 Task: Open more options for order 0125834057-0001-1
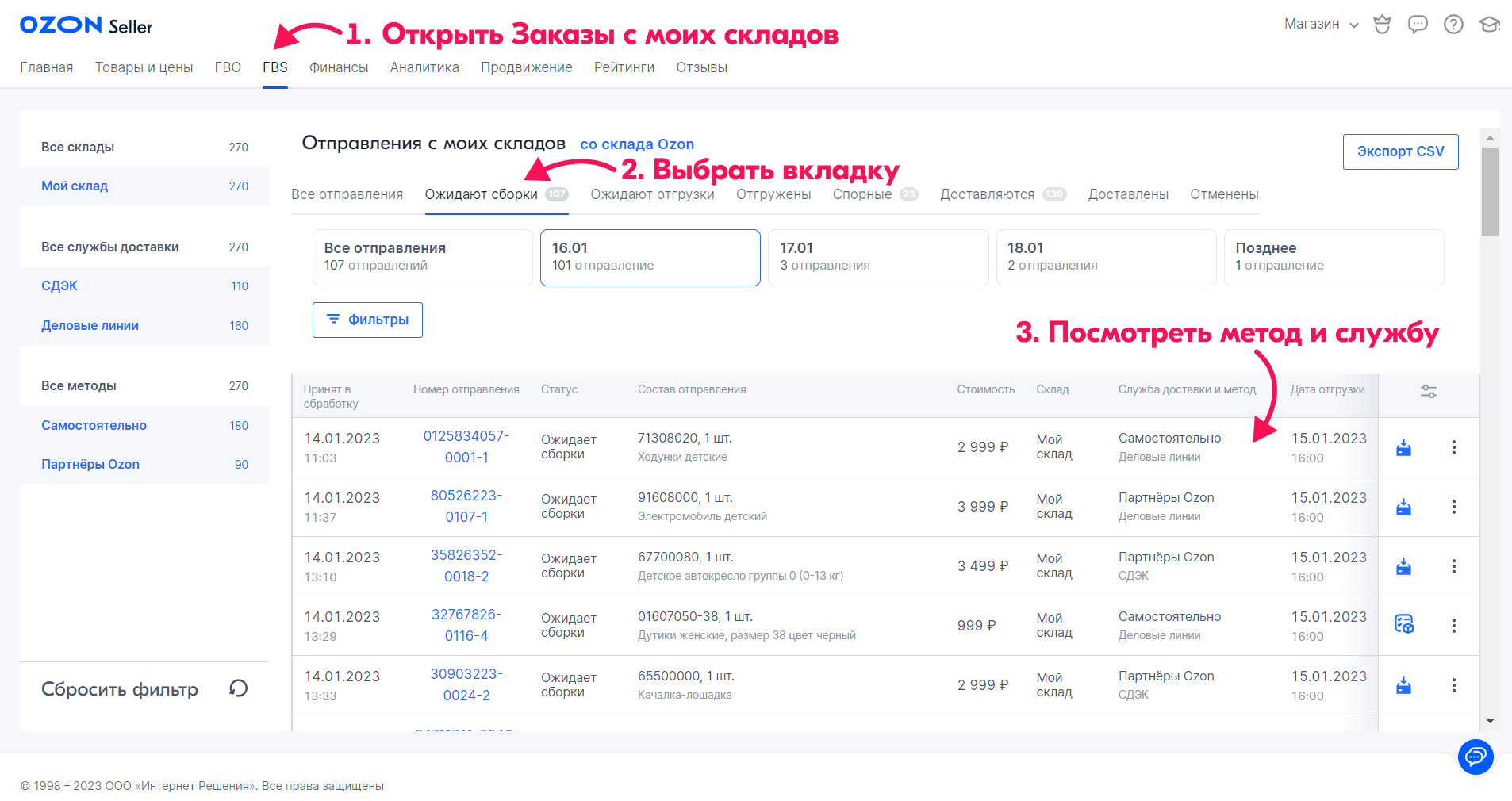pos(1453,447)
